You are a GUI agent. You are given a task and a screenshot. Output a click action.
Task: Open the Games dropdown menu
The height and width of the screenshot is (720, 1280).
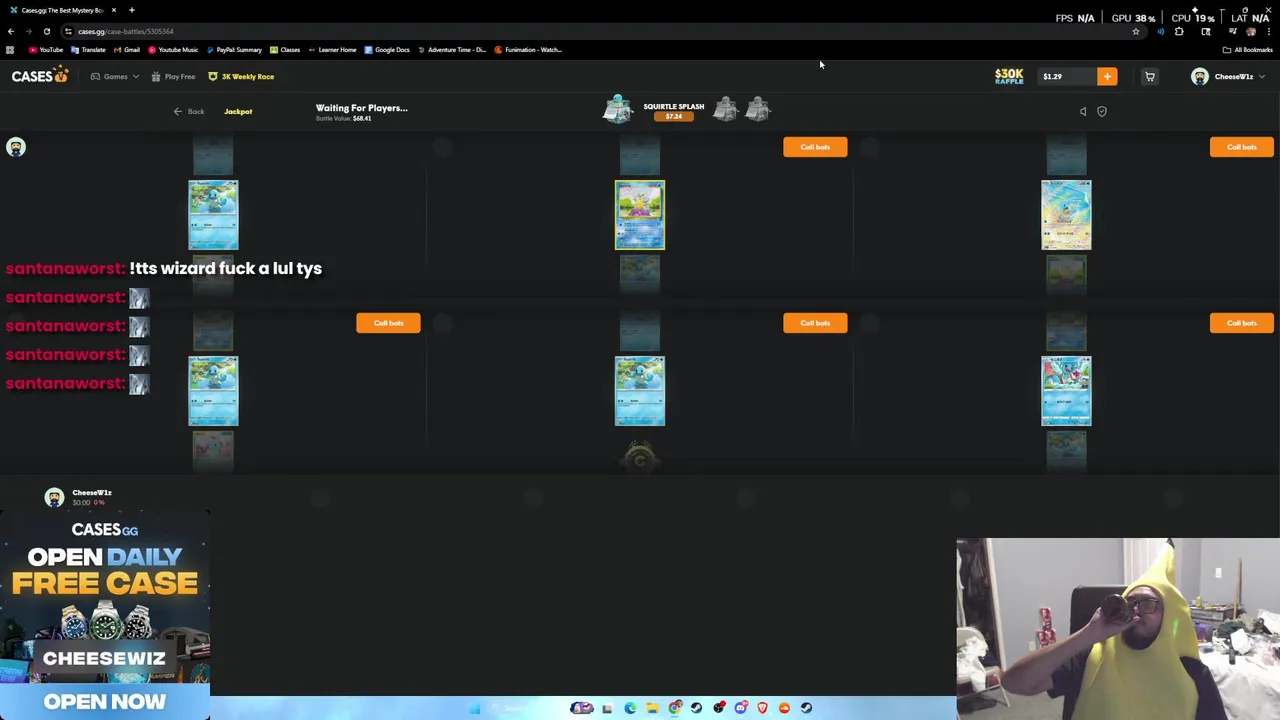pyautogui.click(x=115, y=77)
